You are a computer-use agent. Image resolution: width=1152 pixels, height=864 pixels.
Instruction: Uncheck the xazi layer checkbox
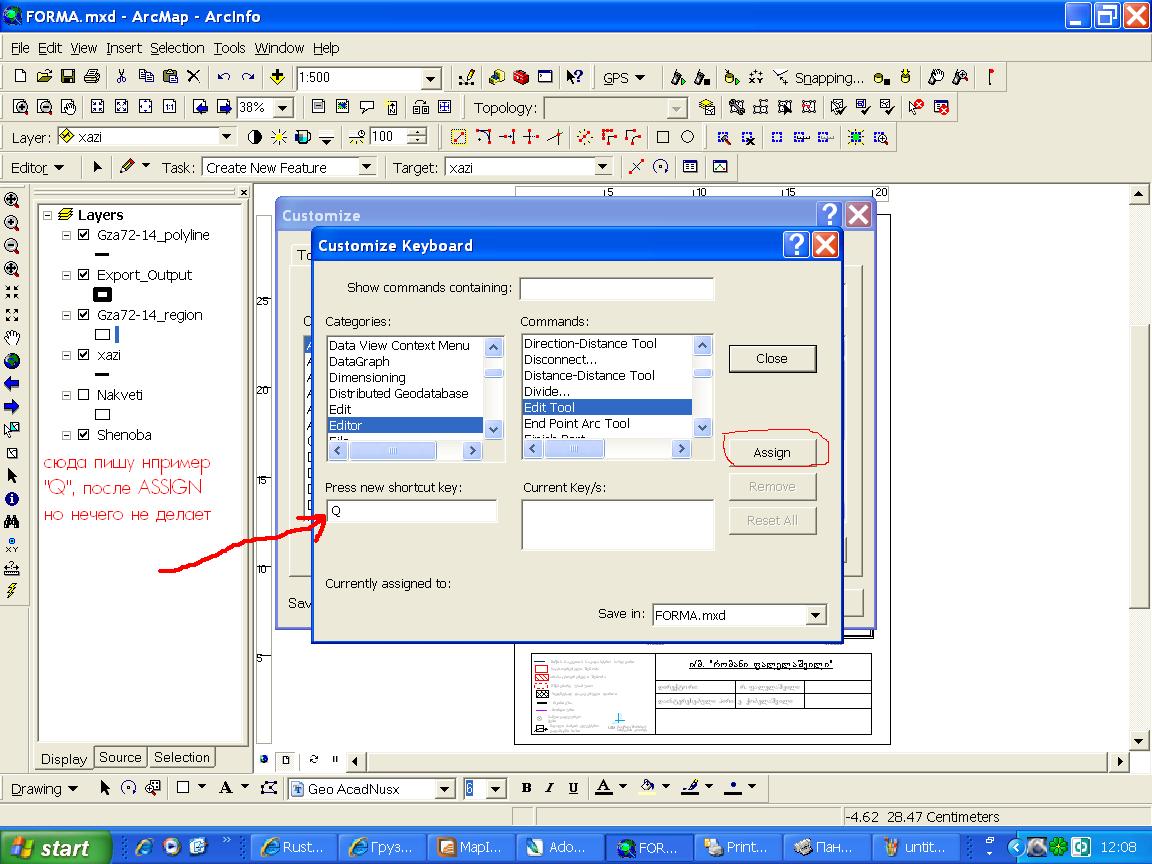tap(84, 355)
